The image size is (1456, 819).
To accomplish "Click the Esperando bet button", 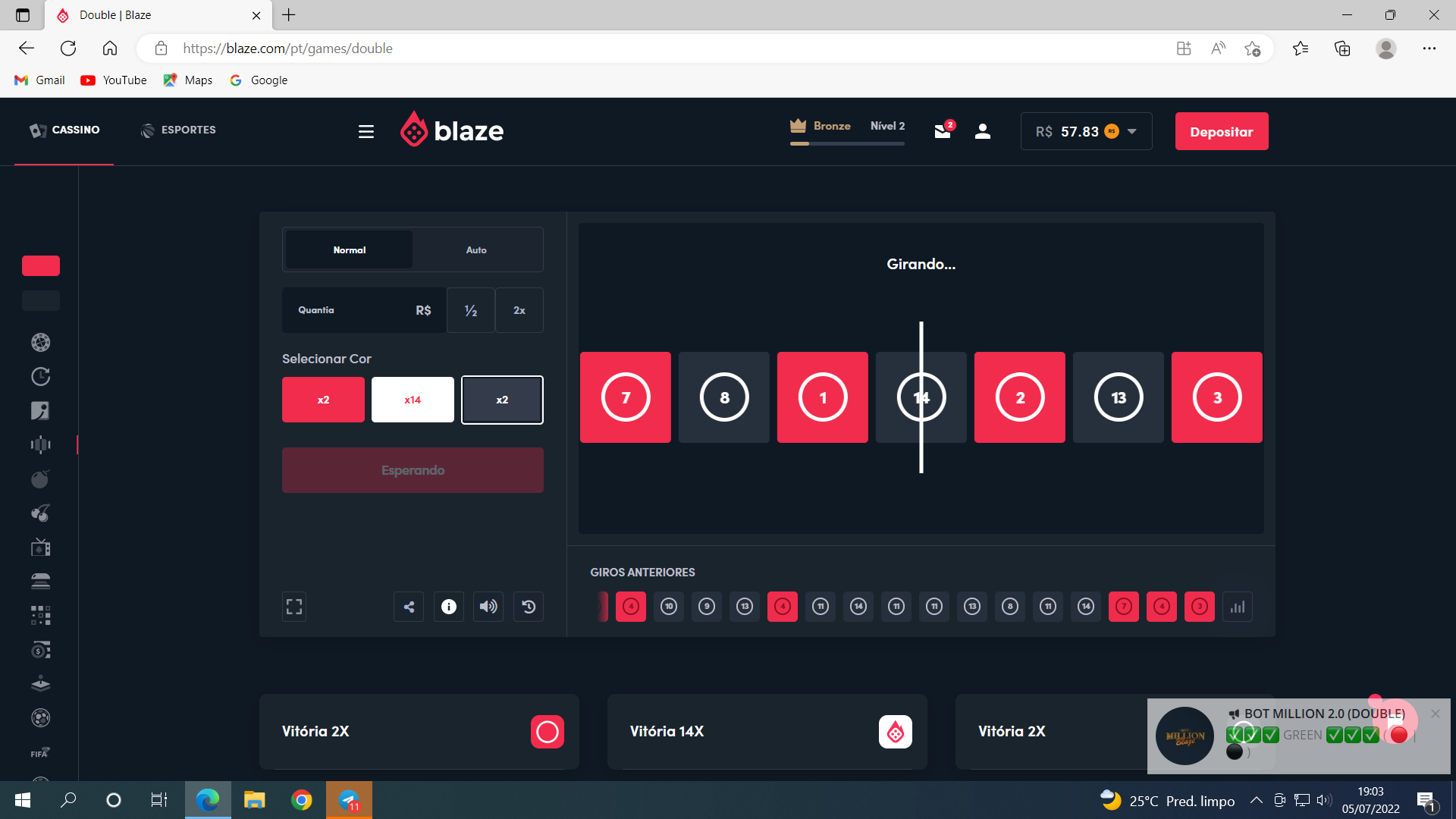I will [413, 470].
